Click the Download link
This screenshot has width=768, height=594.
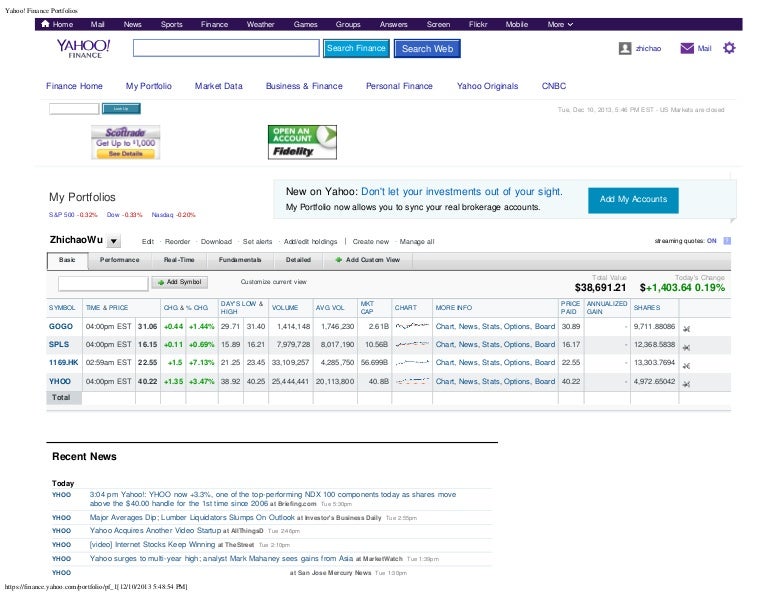coord(216,241)
